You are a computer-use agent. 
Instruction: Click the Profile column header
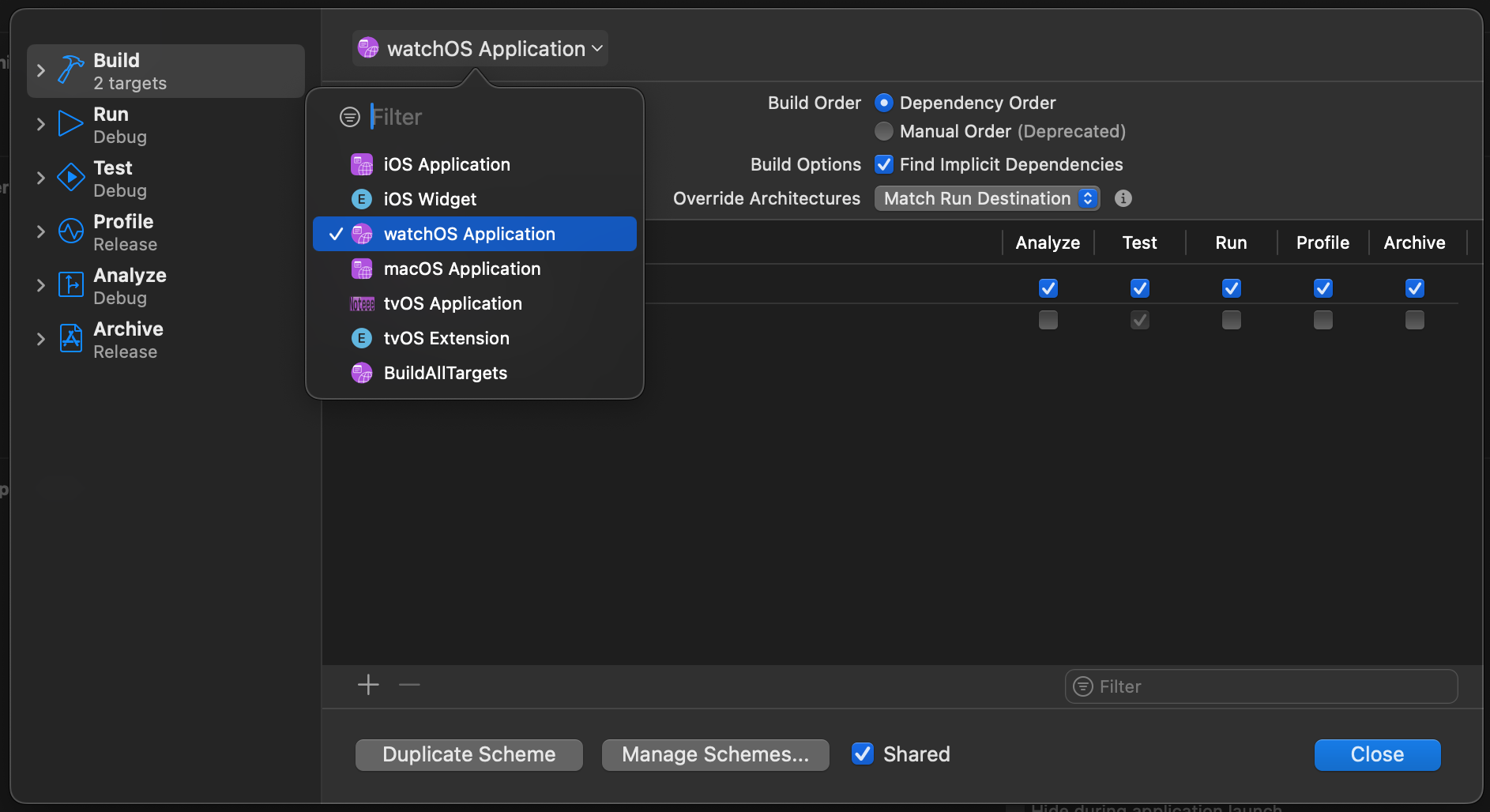click(x=1323, y=242)
